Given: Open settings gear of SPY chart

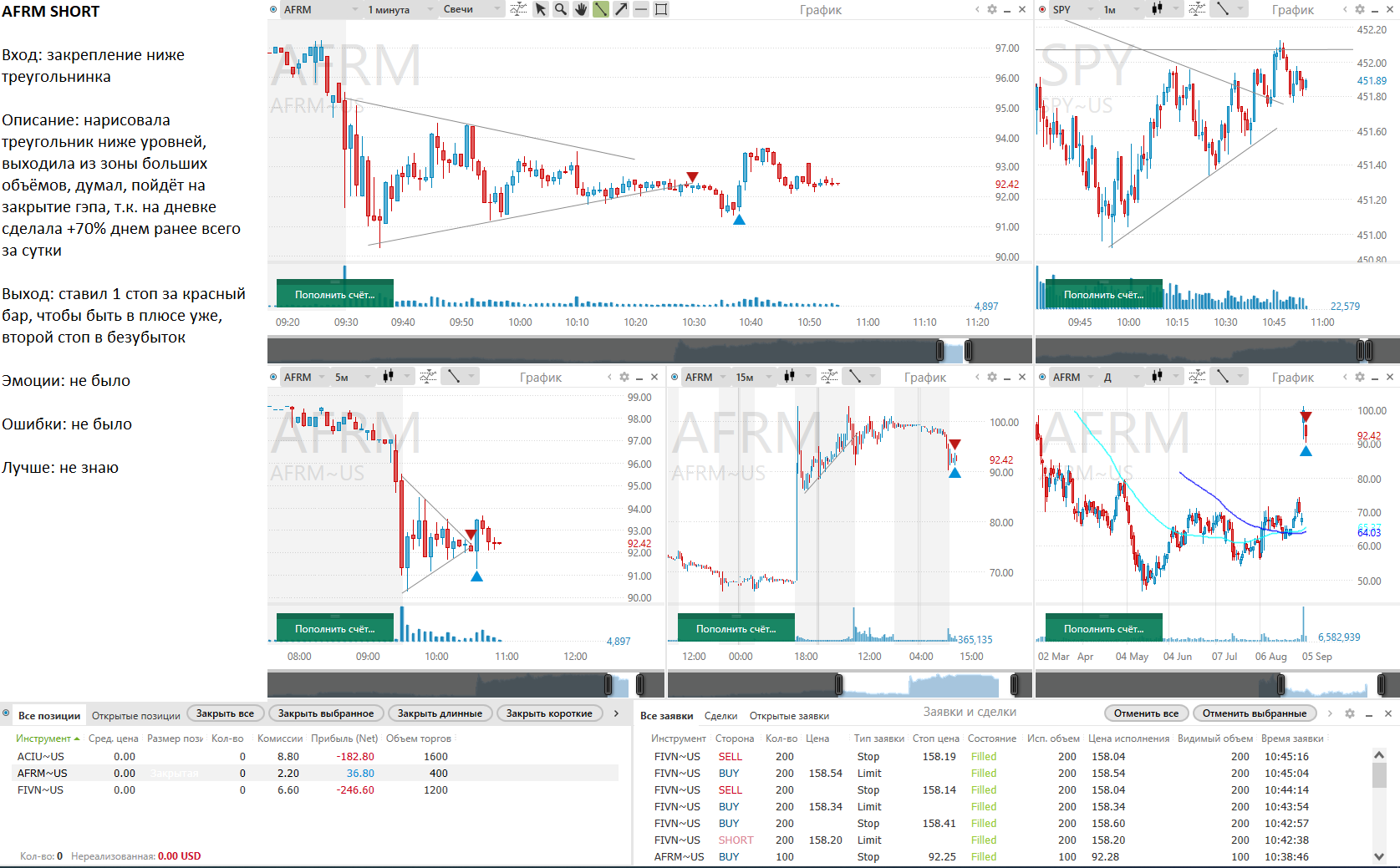Looking at the screenshot, I should point(1360,9).
